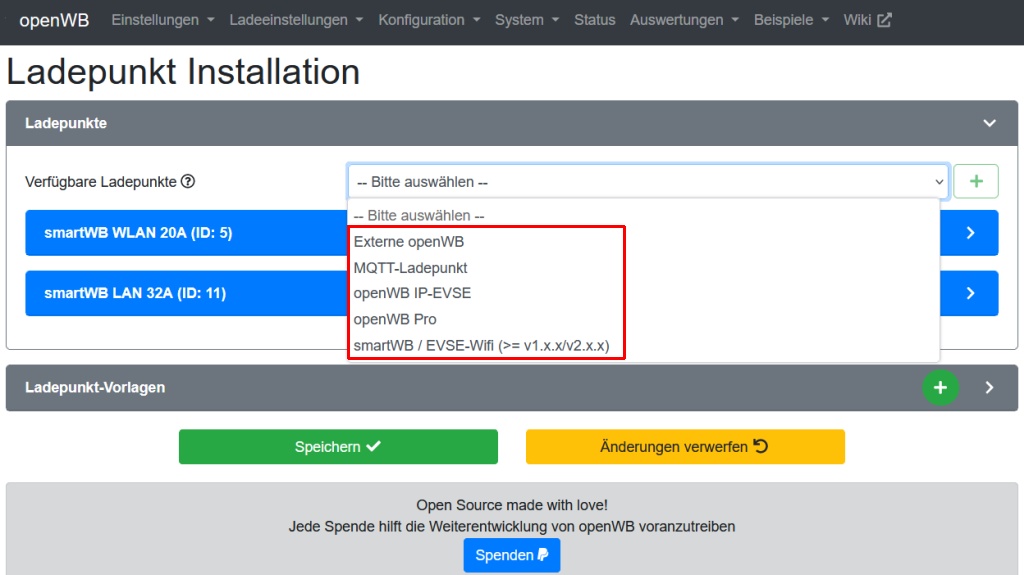This screenshot has width=1024, height=575.
Task: Click the Spenden PayPal button
Action: click(x=512, y=555)
